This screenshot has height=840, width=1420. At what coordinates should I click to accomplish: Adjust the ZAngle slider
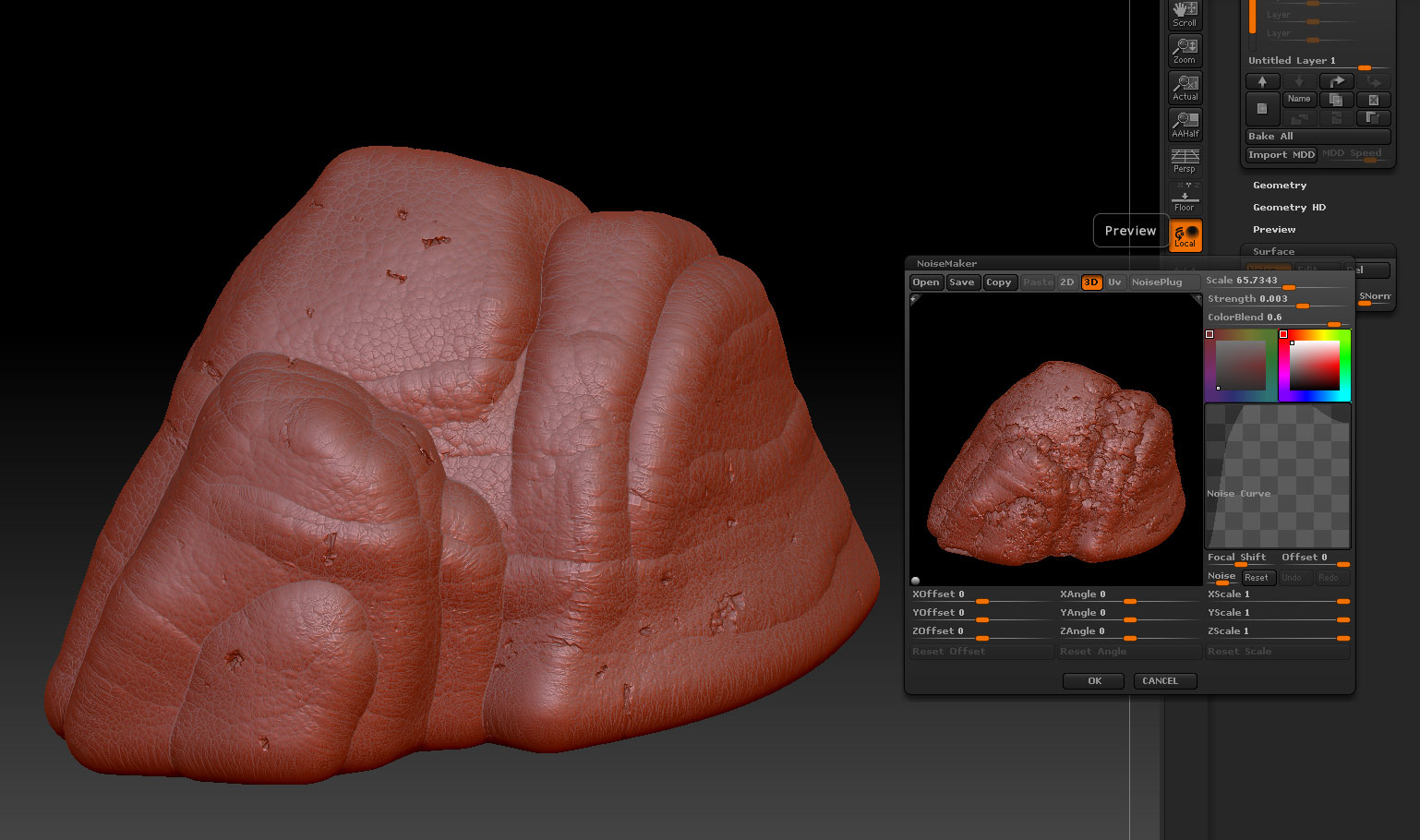click(x=1129, y=632)
